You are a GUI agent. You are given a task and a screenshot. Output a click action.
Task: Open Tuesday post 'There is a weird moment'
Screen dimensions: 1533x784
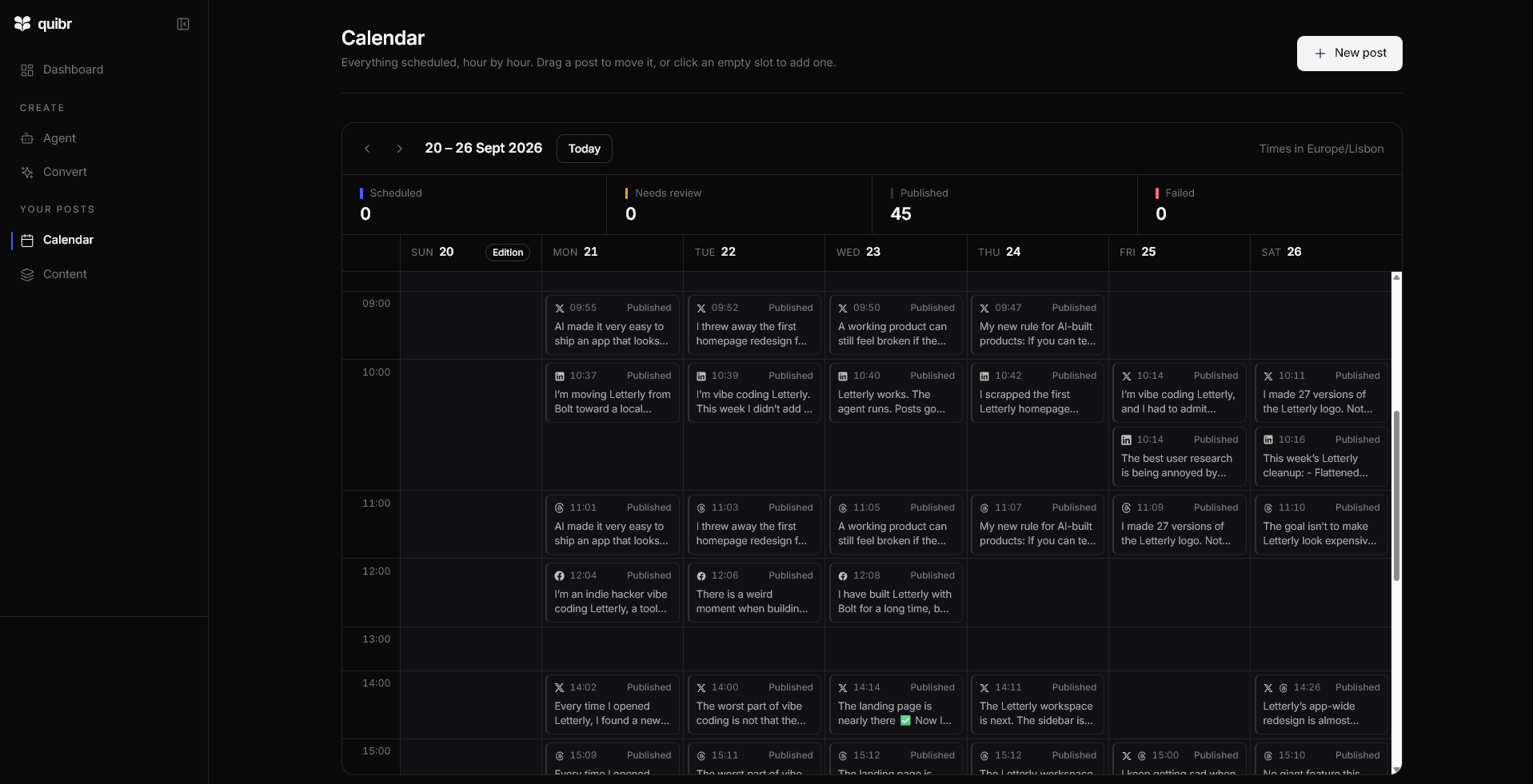754,593
